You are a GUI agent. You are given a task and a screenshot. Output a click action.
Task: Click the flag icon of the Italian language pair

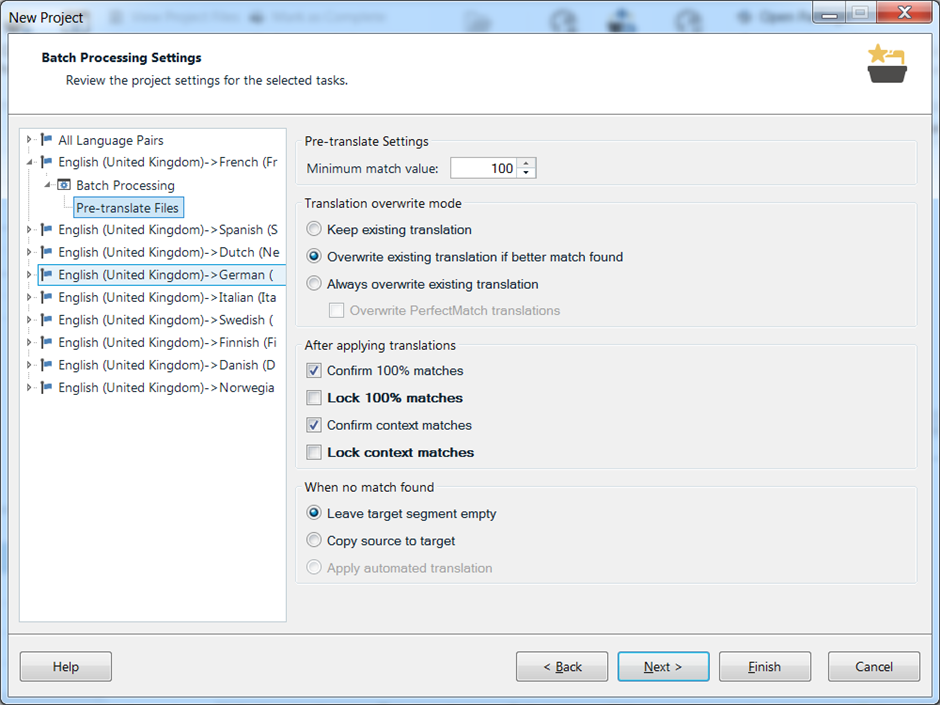46,297
